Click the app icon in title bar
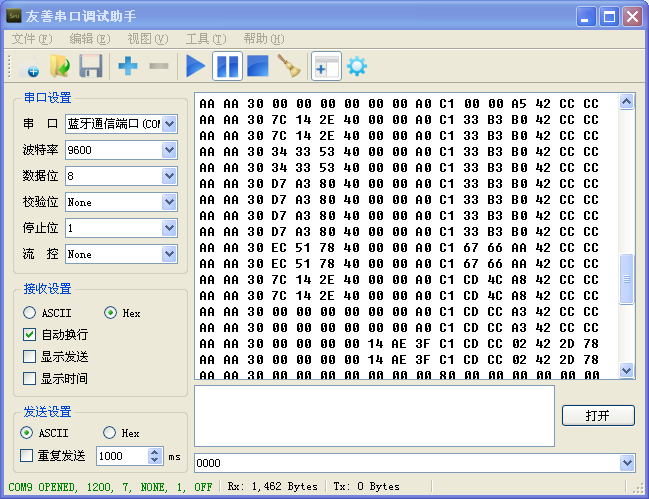649x499 pixels. (14, 16)
